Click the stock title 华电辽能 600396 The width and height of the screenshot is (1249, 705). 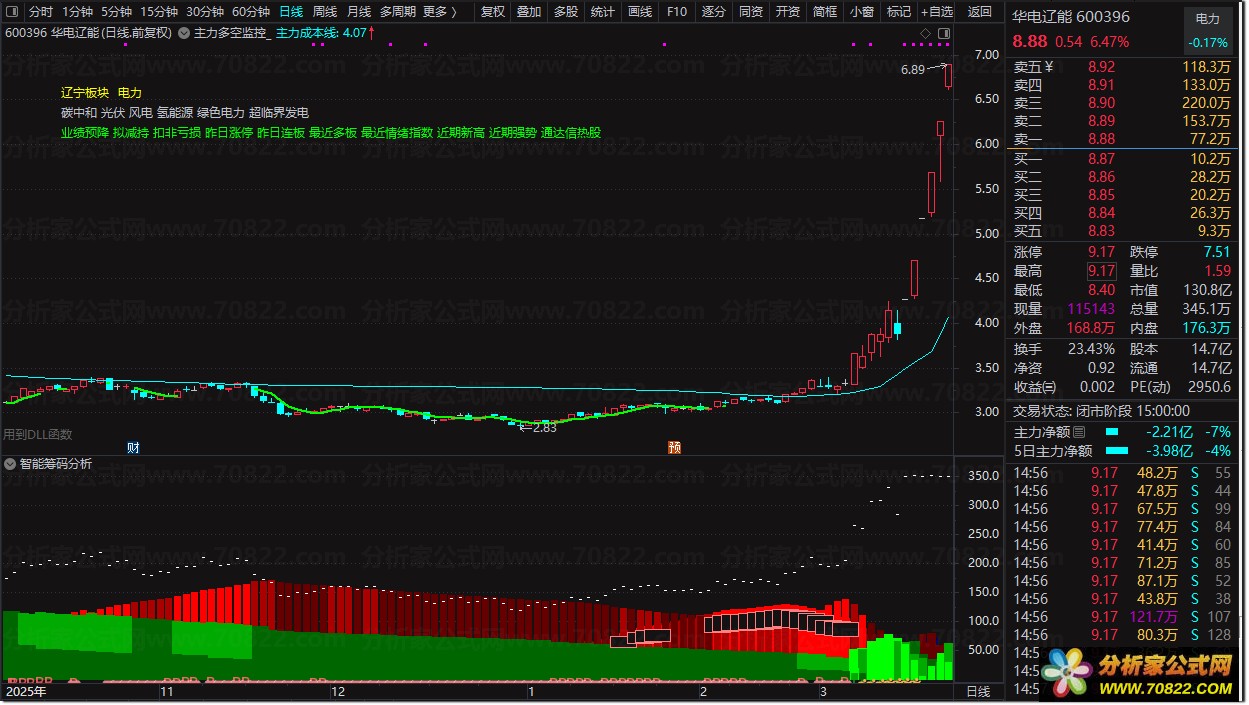1071,16
